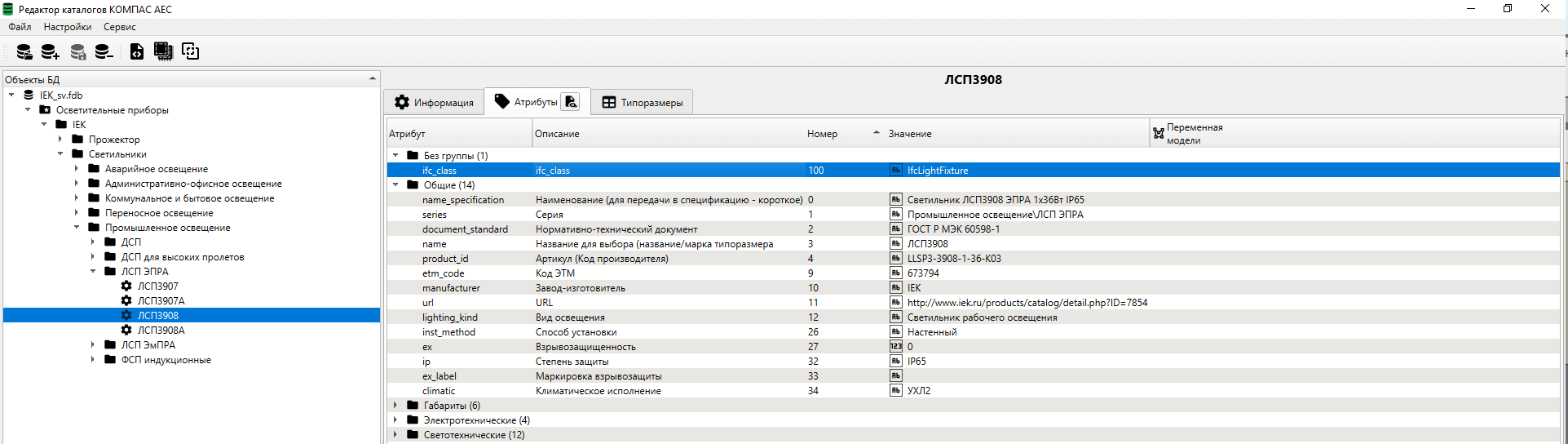The image size is (1568, 444).
Task: Click the open database toolbar icon
Action: pyautogui.click(x=24, y=51)
